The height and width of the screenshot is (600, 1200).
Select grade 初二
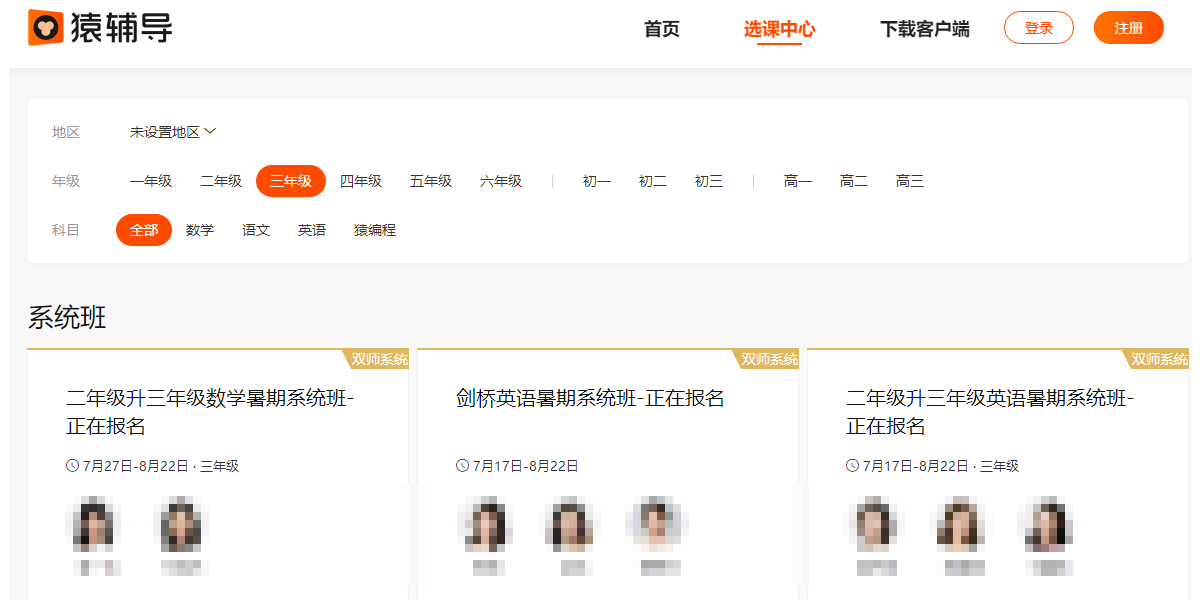653,181
